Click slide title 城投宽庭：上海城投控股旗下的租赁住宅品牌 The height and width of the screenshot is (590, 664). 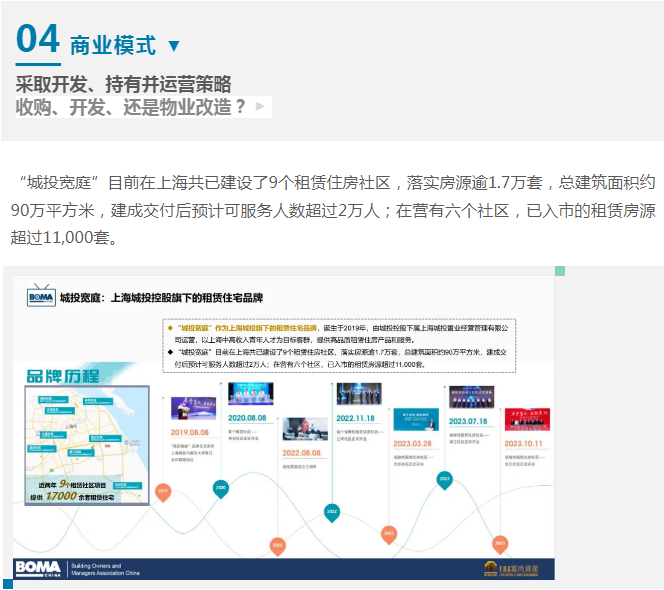[161, 298]
